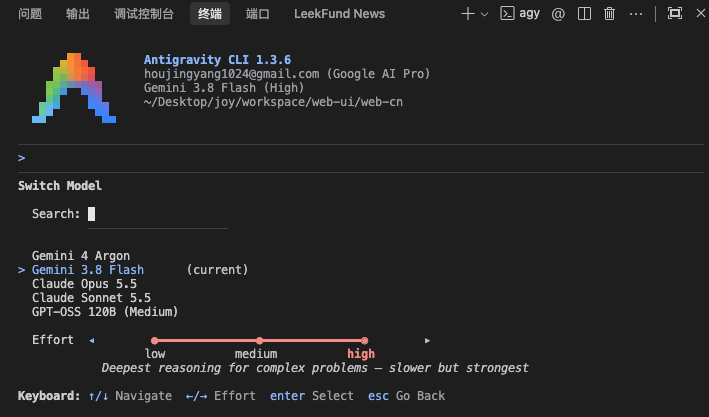Click the Antigravity pixel logo
This screenshot has height=417, width=709.
coord(74,88)
